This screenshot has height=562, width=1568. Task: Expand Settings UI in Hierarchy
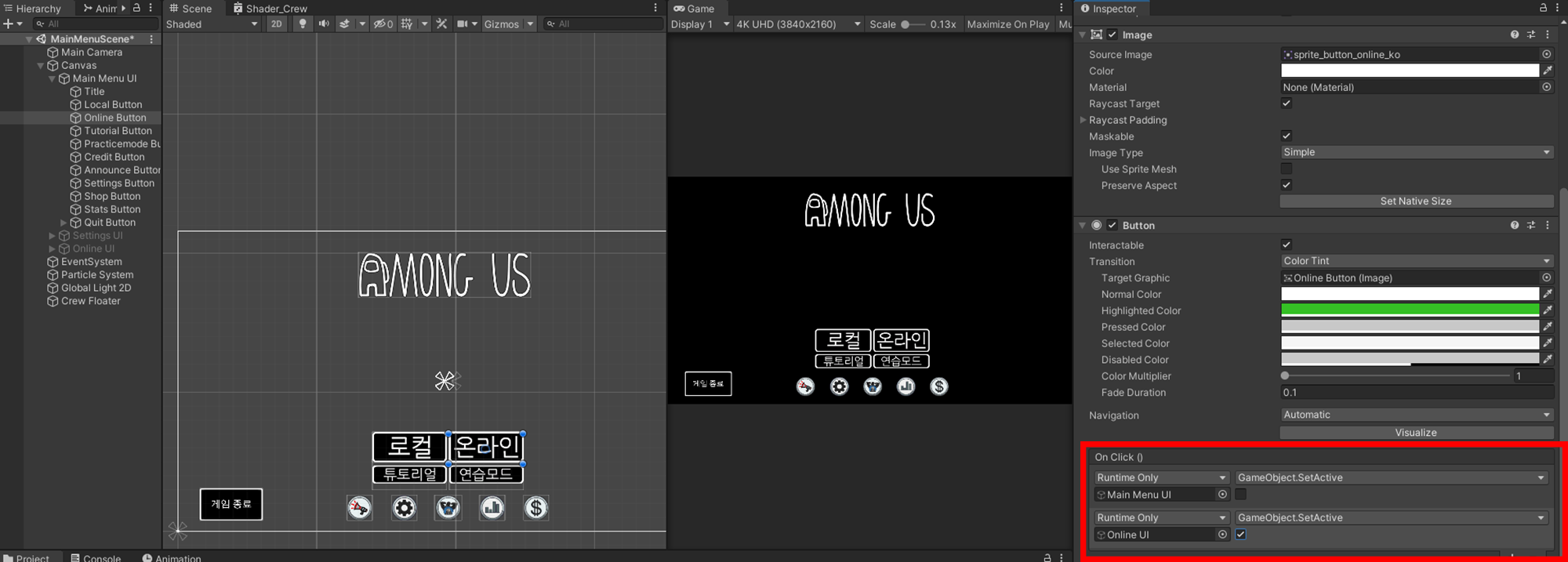53,236
